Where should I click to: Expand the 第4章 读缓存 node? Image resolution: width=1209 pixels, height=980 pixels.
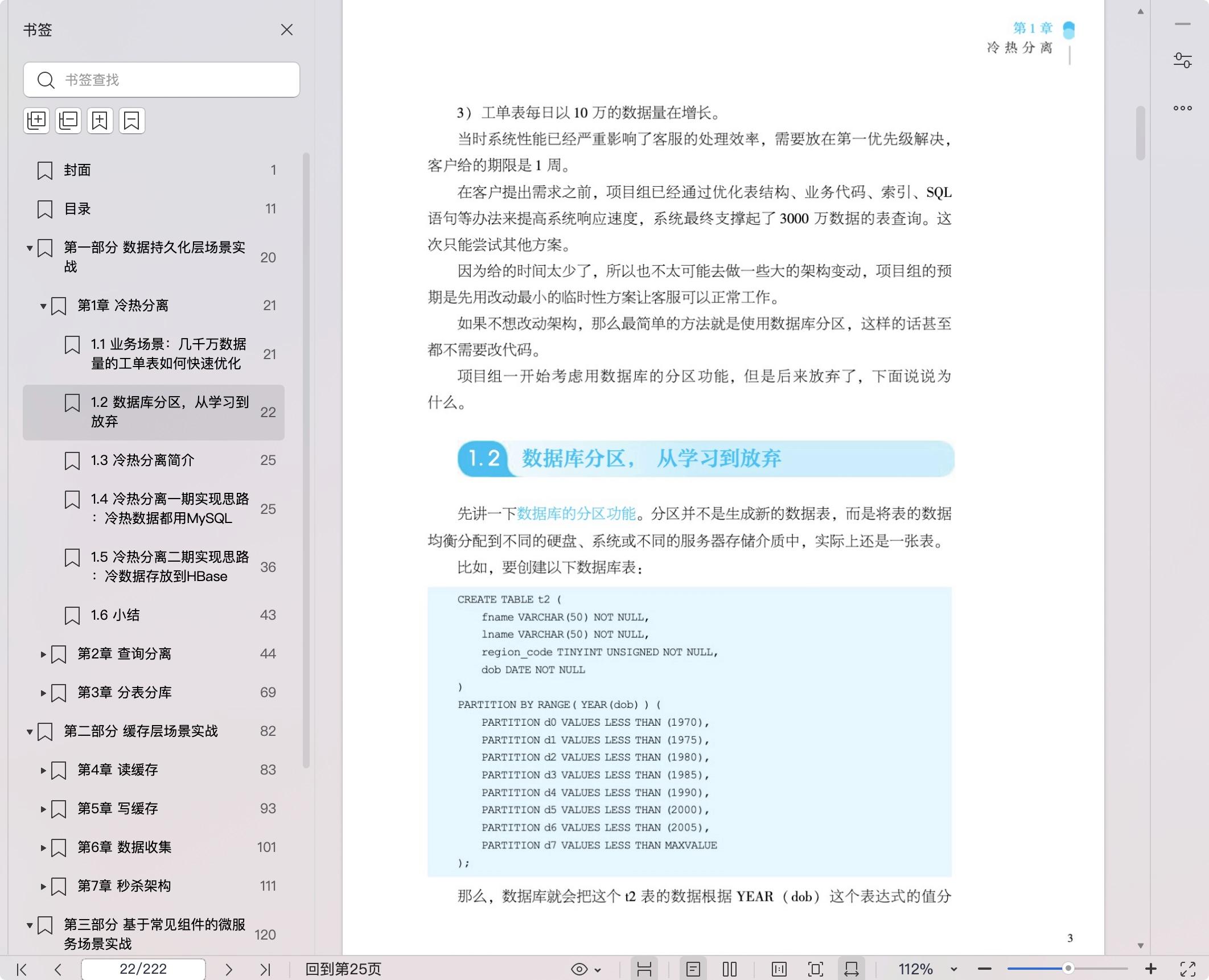click(43, 771)
